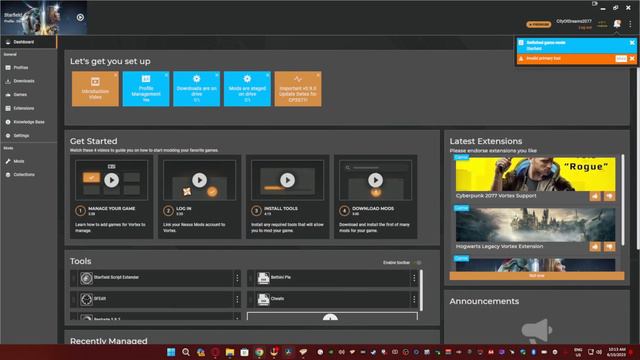This screenshot has height=360, width=640.
Task: Open the Profile Management tile
Action: [146, 89]
